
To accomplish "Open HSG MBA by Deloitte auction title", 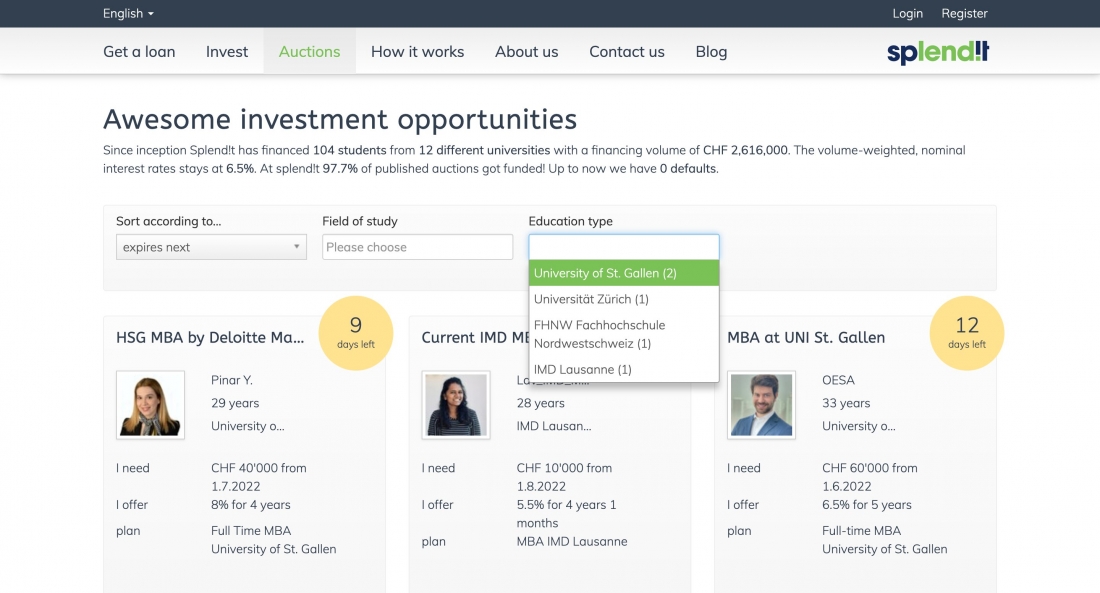I will [x=210, y=338].
